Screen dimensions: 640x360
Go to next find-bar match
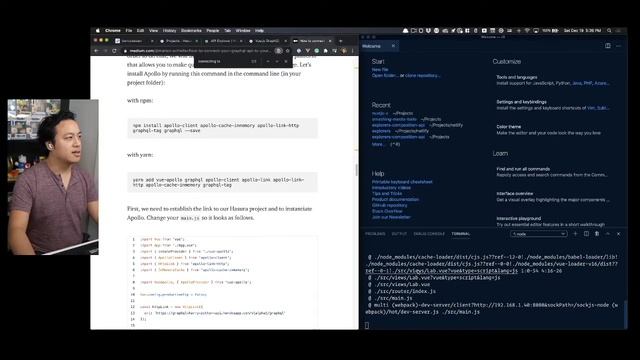click(277, 61)
